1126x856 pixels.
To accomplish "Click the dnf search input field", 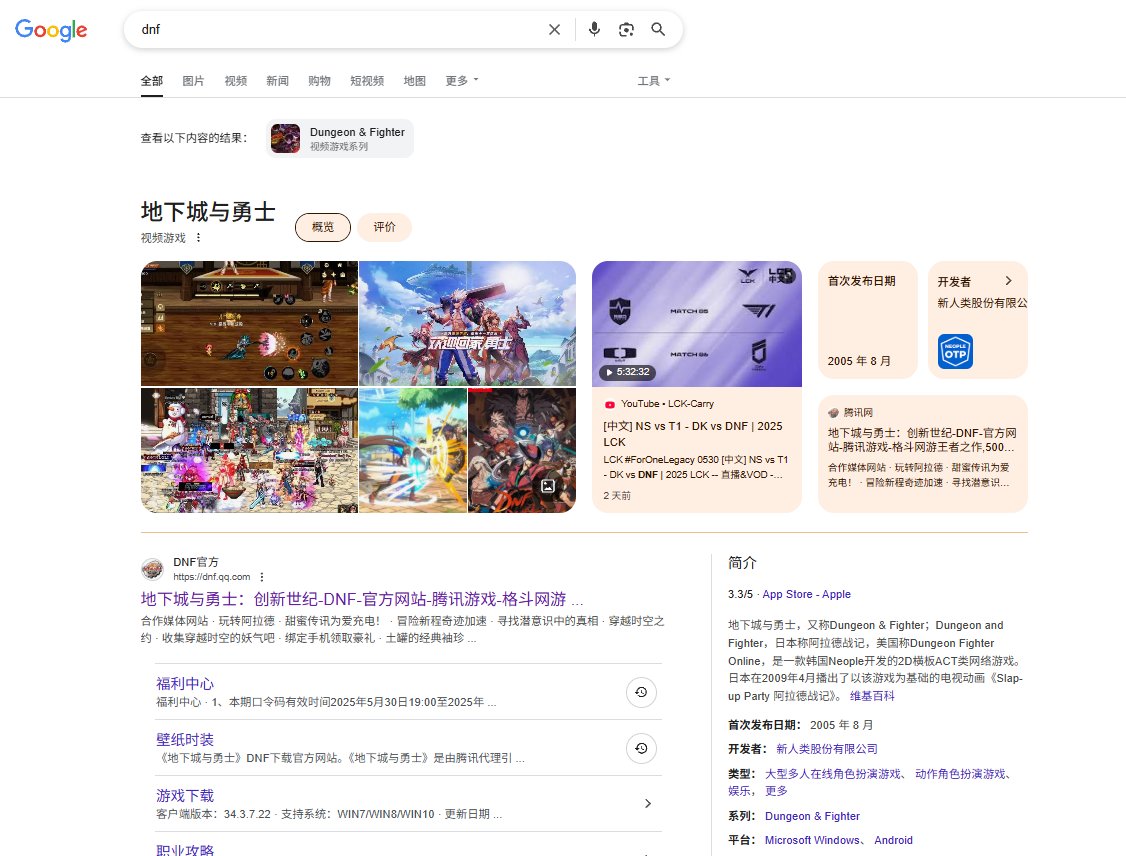I will [338, 29].
